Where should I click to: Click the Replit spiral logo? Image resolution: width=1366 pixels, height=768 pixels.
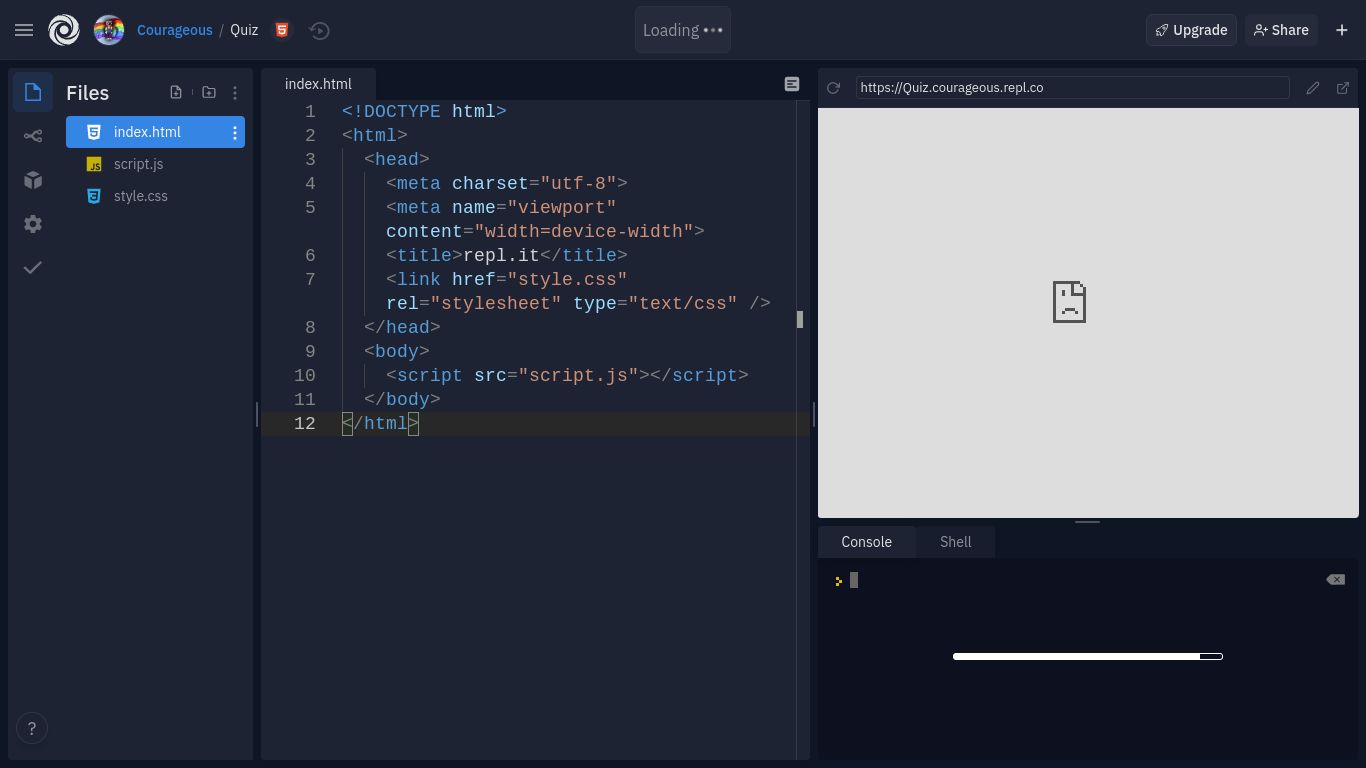(x=64, y=30)
